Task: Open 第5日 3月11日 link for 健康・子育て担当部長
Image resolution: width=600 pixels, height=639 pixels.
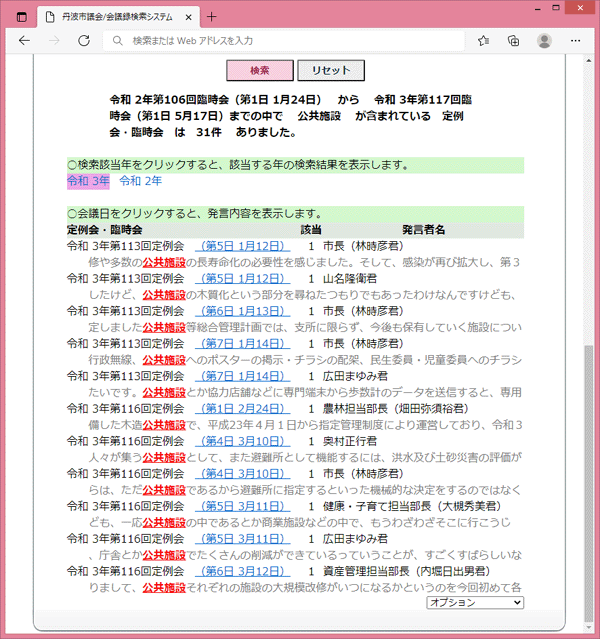Action: click(243, 507)
